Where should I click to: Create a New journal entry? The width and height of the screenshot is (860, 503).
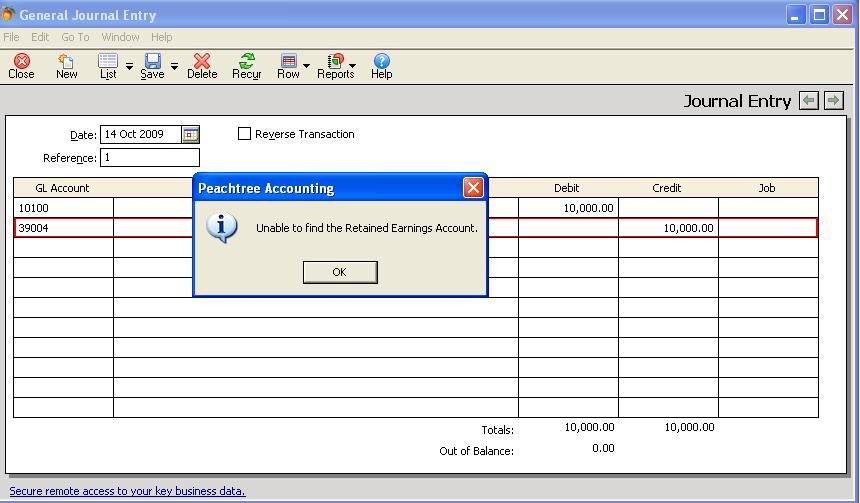pos(66,66)
